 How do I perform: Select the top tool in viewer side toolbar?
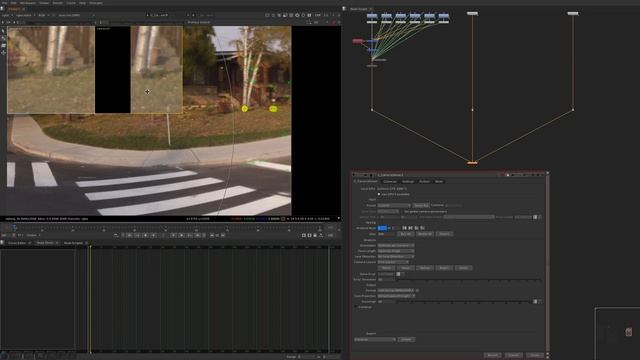[3, 31]
